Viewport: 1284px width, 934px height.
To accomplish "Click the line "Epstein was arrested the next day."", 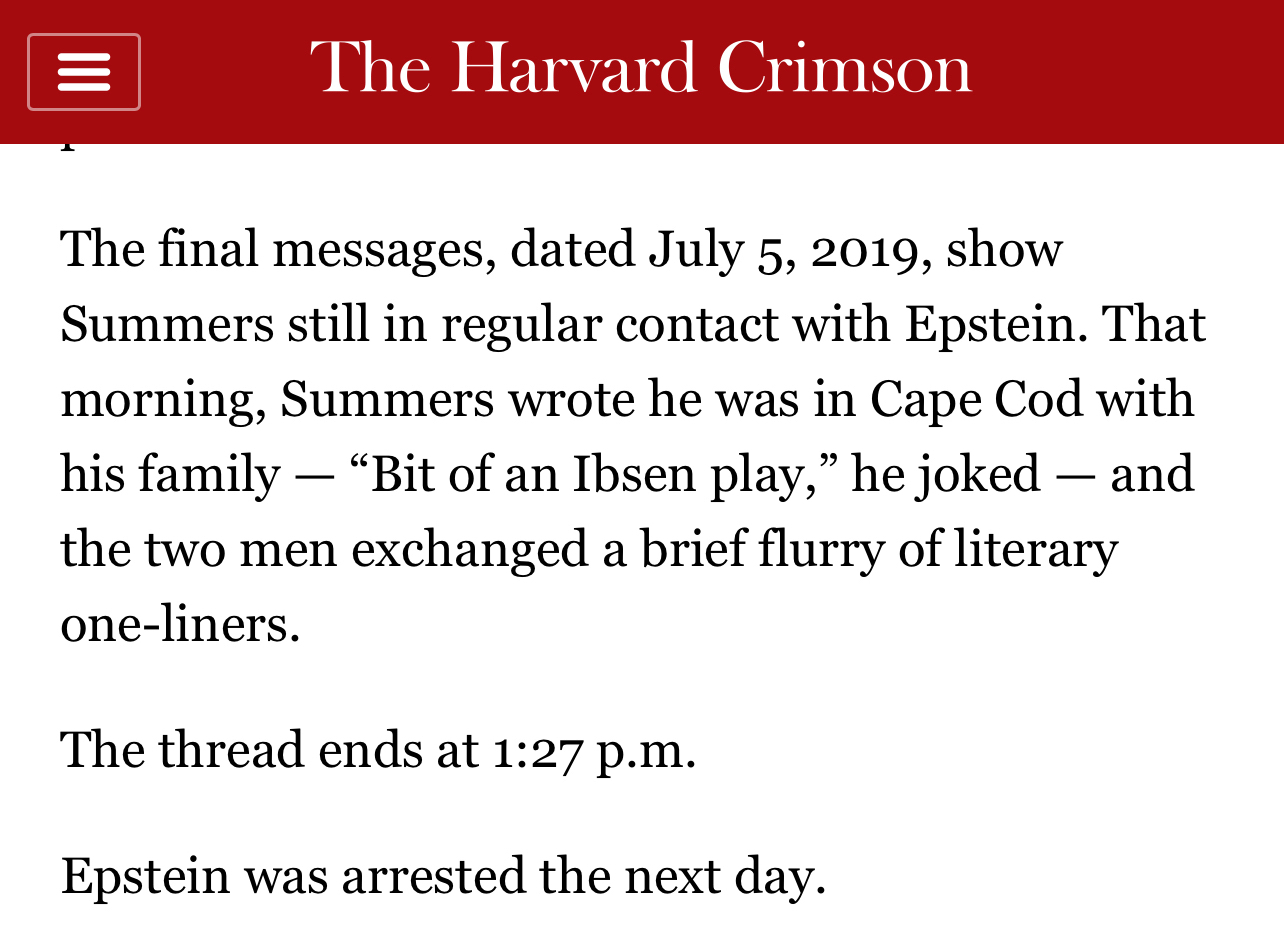I will [443, 876].
